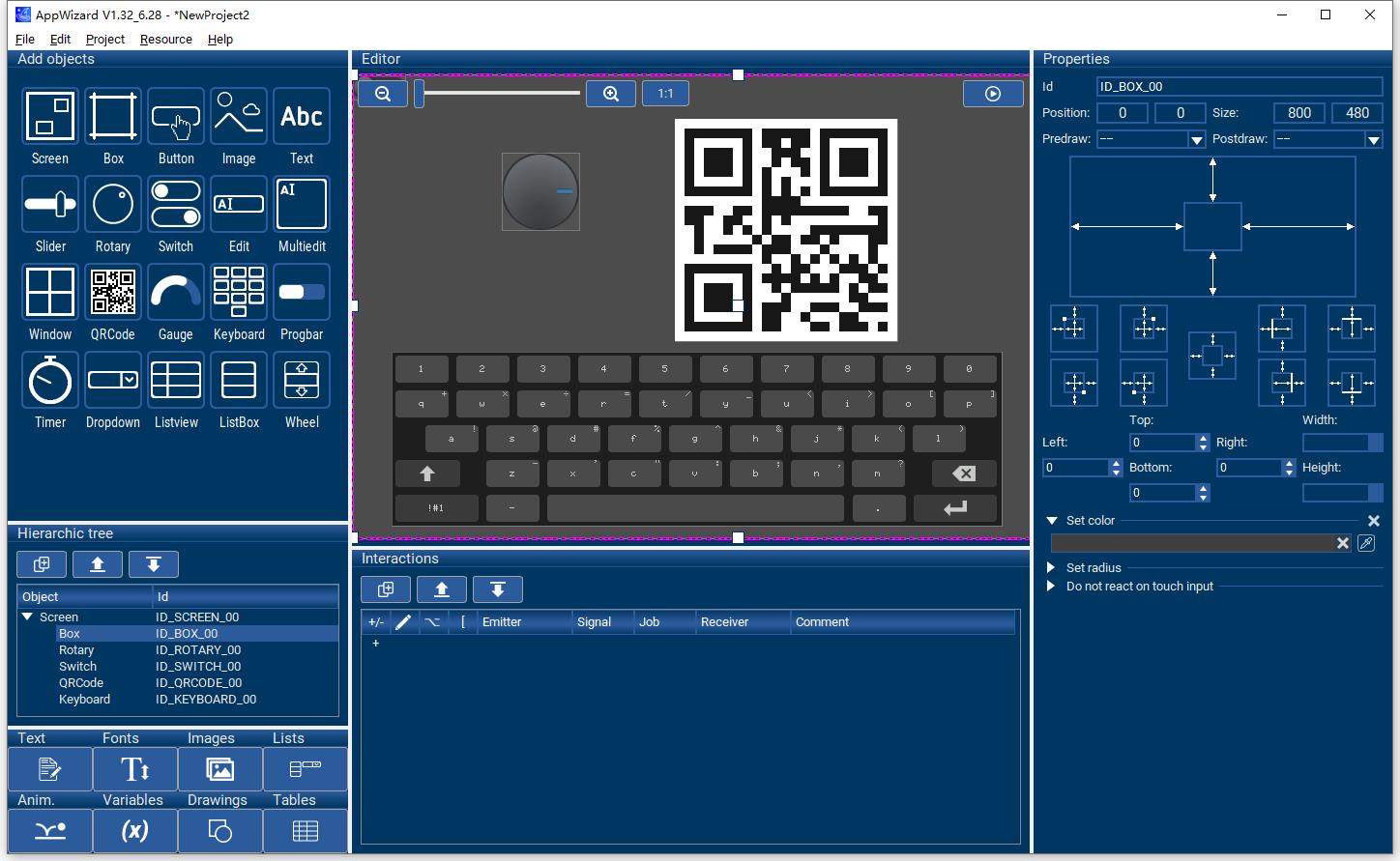The height and width of the screenshot is (861, 1400).
Task: Add a Gauge object
Action: pos(176,293)
